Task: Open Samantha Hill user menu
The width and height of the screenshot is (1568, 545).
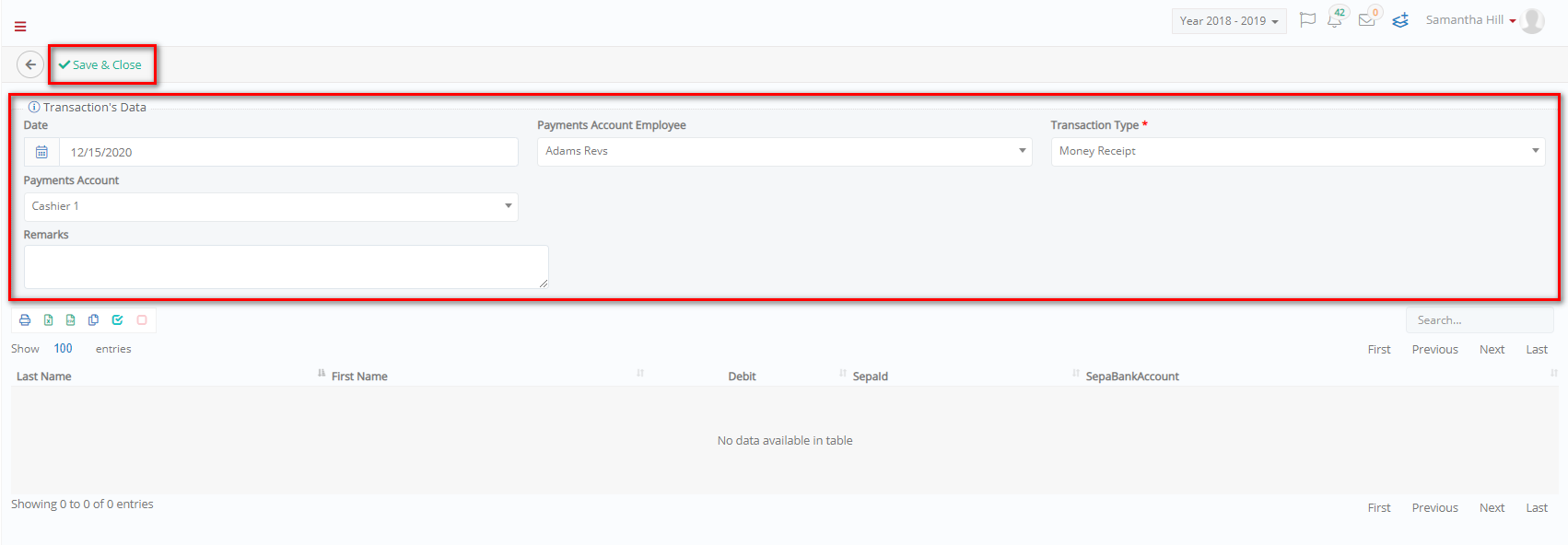Action: (1470, 20)
